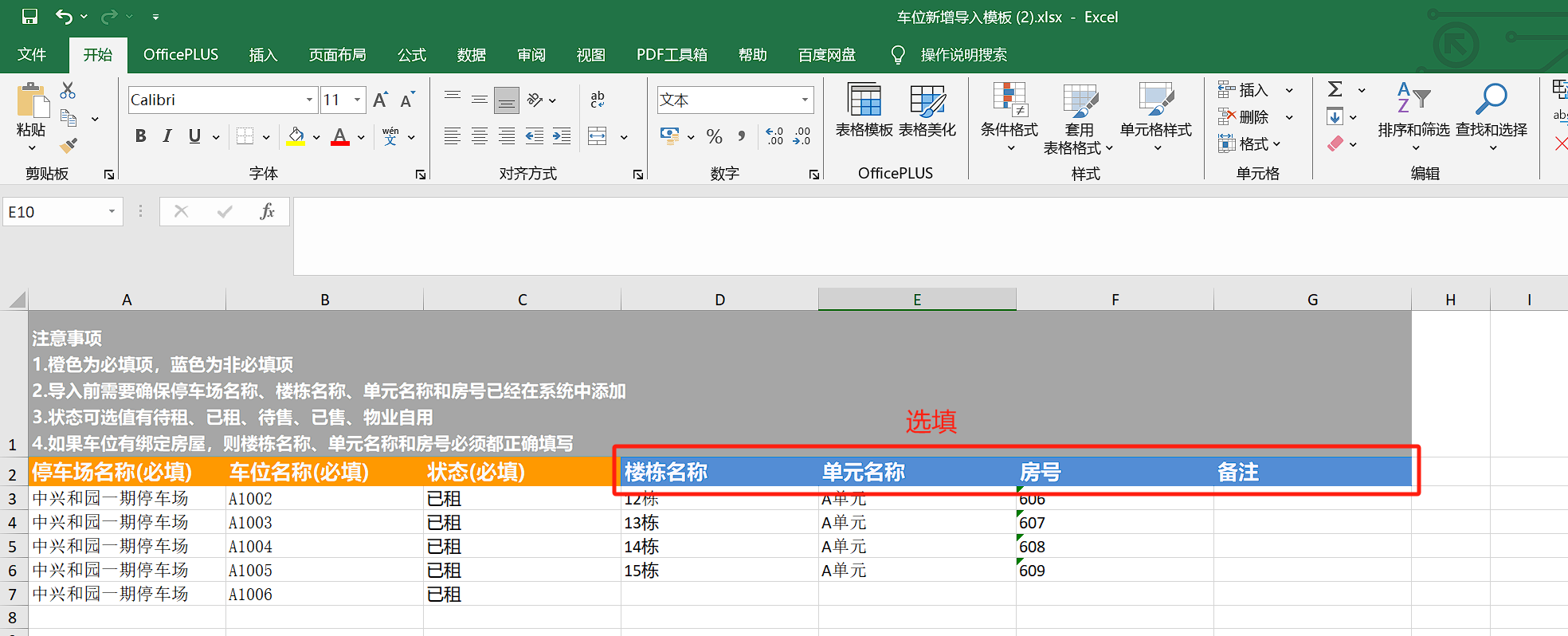1568x636 pixels.
Task: Apply comma style
Action: pyautogui.click(x=742, y=136)
